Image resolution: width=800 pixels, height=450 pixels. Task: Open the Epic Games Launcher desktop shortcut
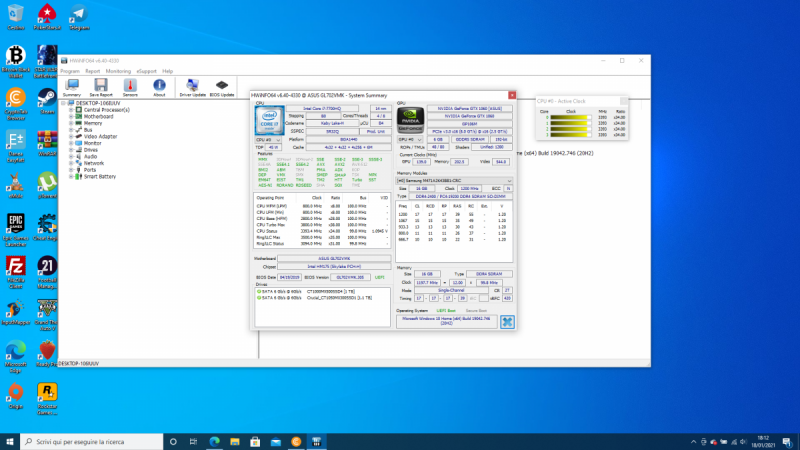tap(15, 224)
